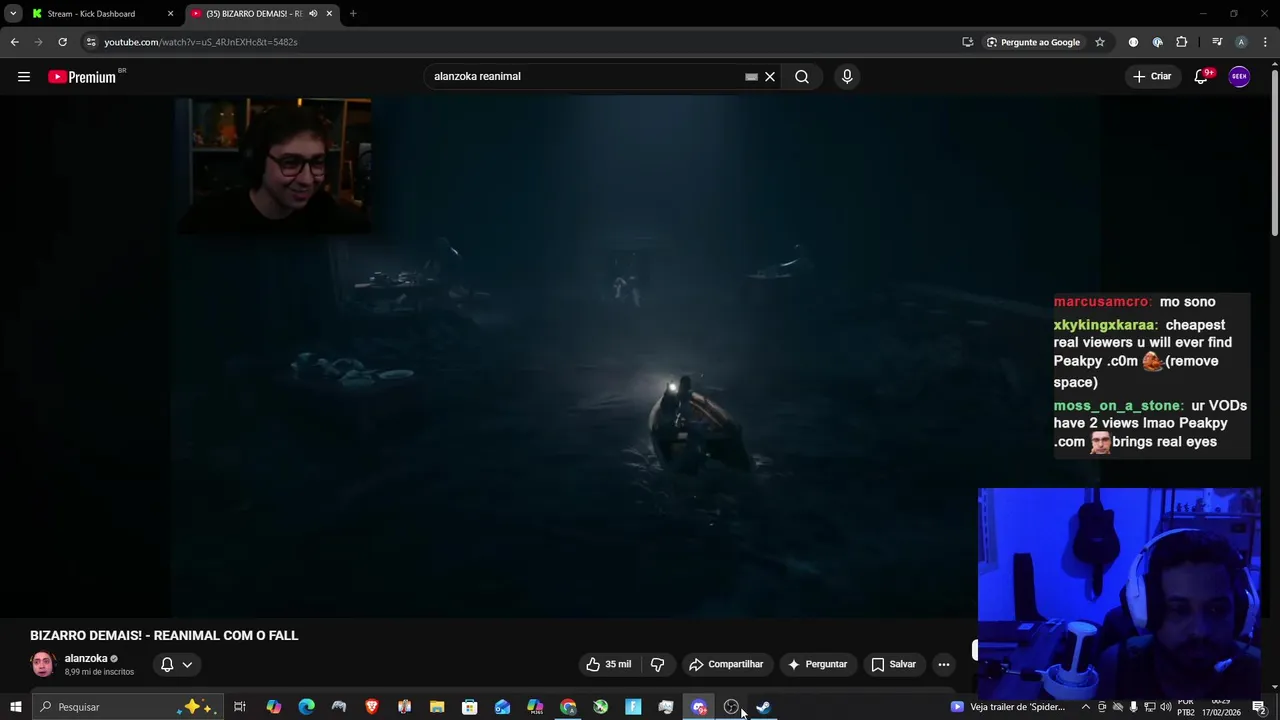Launch Microsoft Edge from taskbar
Image resolution: width=1280 pixels, height=720 pixels.
(x=307, y=707)
